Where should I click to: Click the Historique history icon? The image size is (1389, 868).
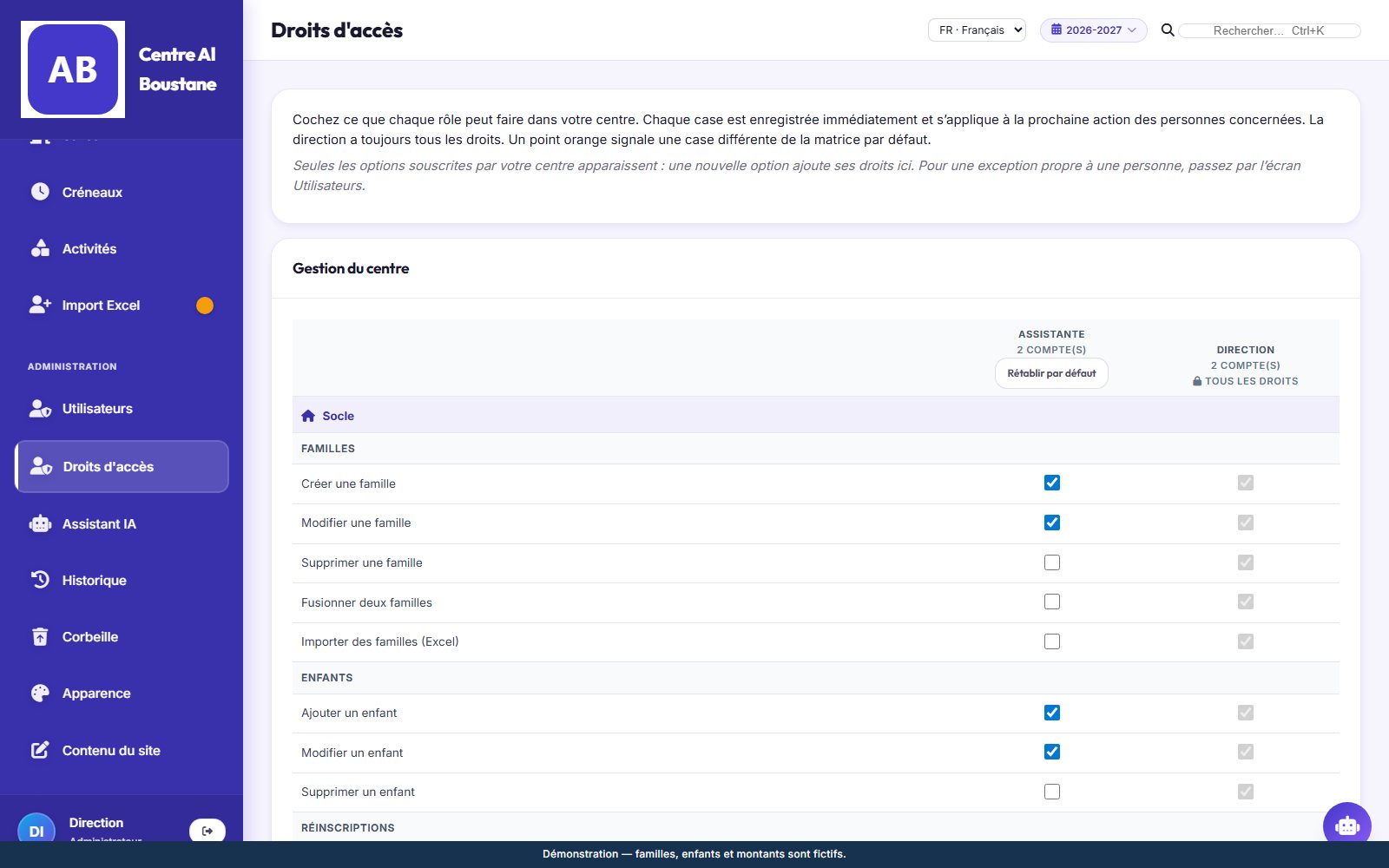[40, 580]
